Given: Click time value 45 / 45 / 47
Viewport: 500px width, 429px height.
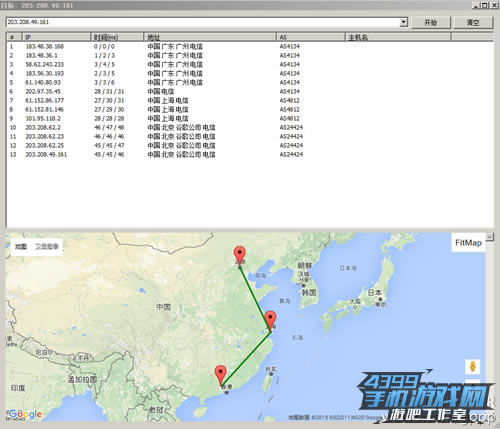Looking at the screenshot, I should click(109, 145).
